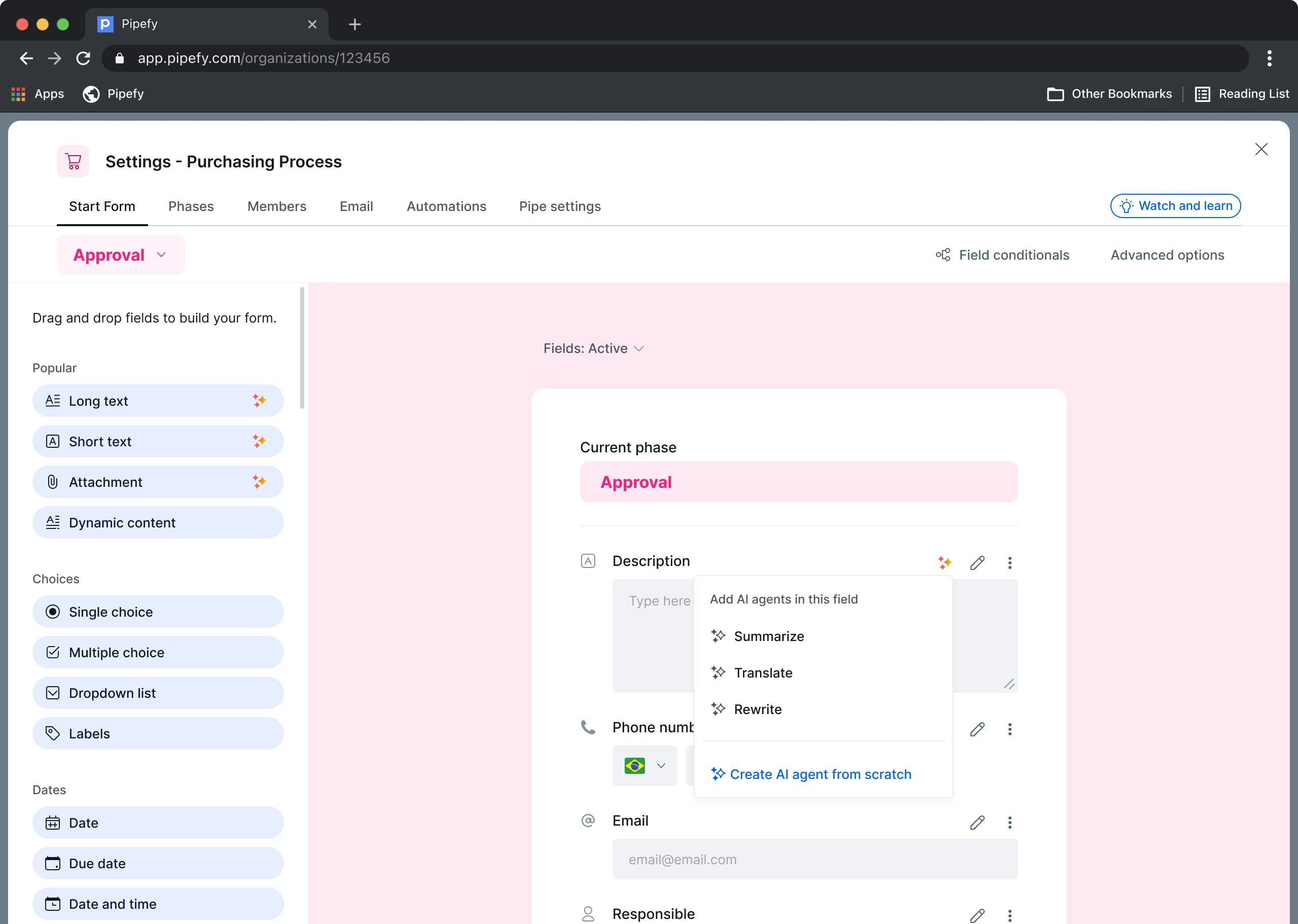Switch to the Automations tab
Image resolution: width=1298 pixels, height=924 pixels.
click(446, 206)
